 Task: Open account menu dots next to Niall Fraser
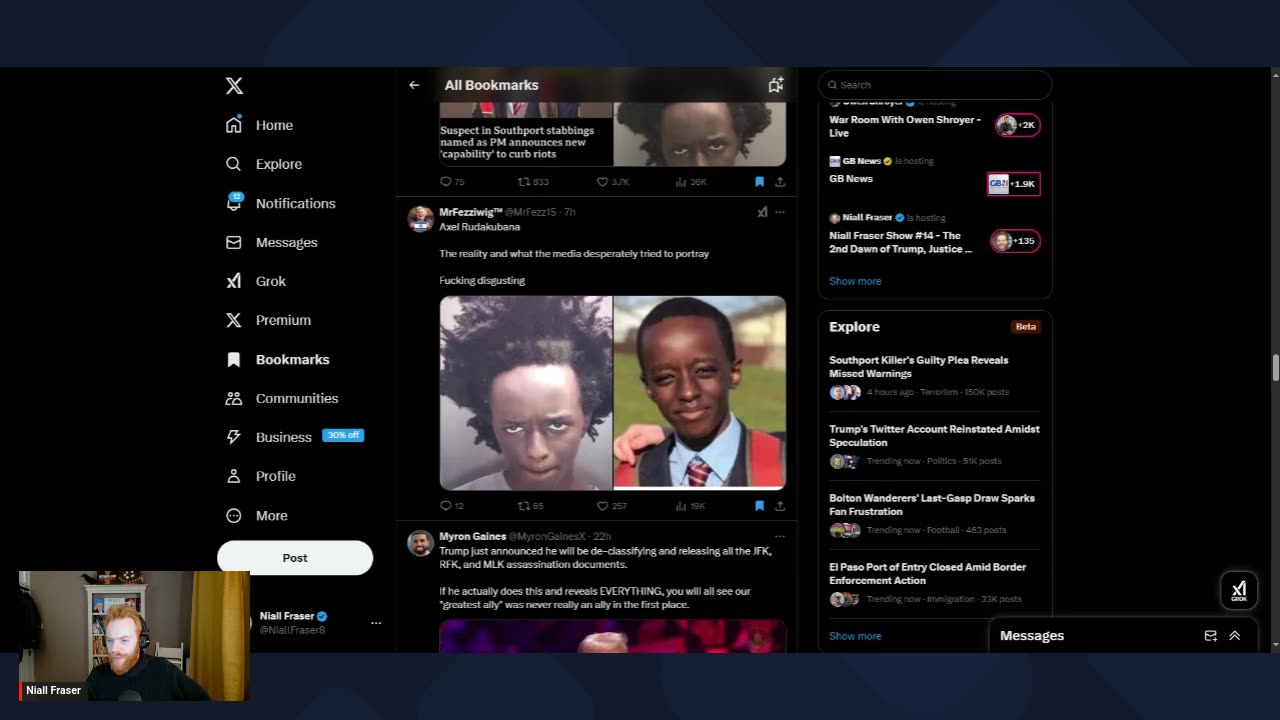[x=376, y=623]
